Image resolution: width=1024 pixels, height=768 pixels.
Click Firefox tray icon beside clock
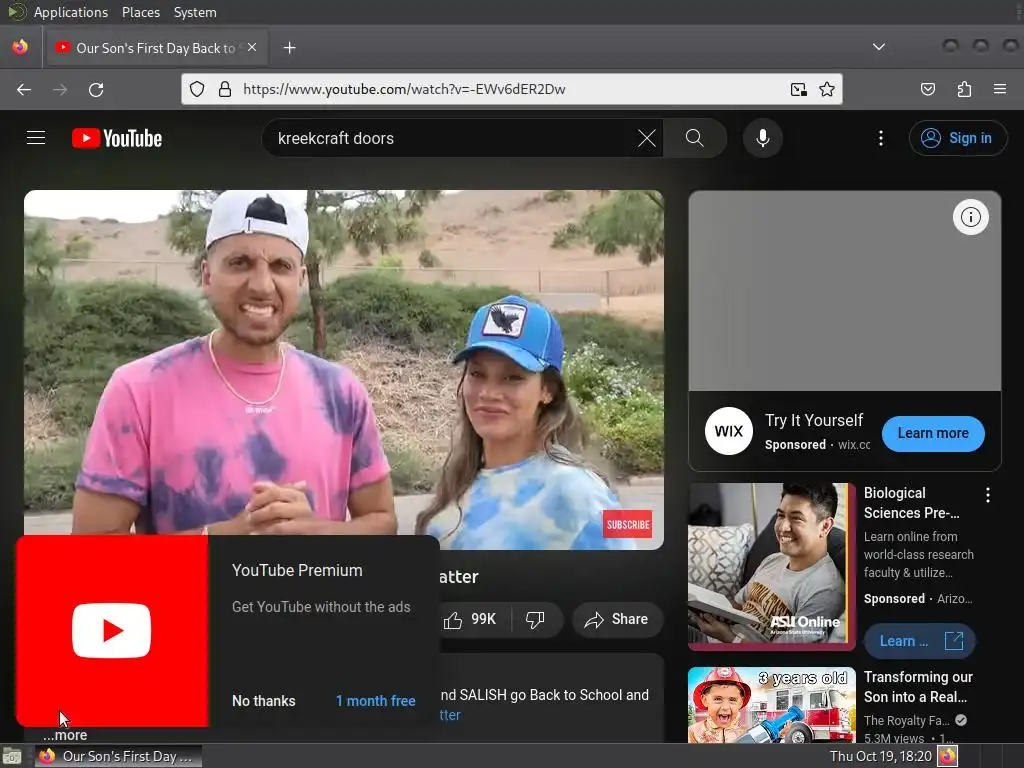pyautogui.click(x=948, y=756)
